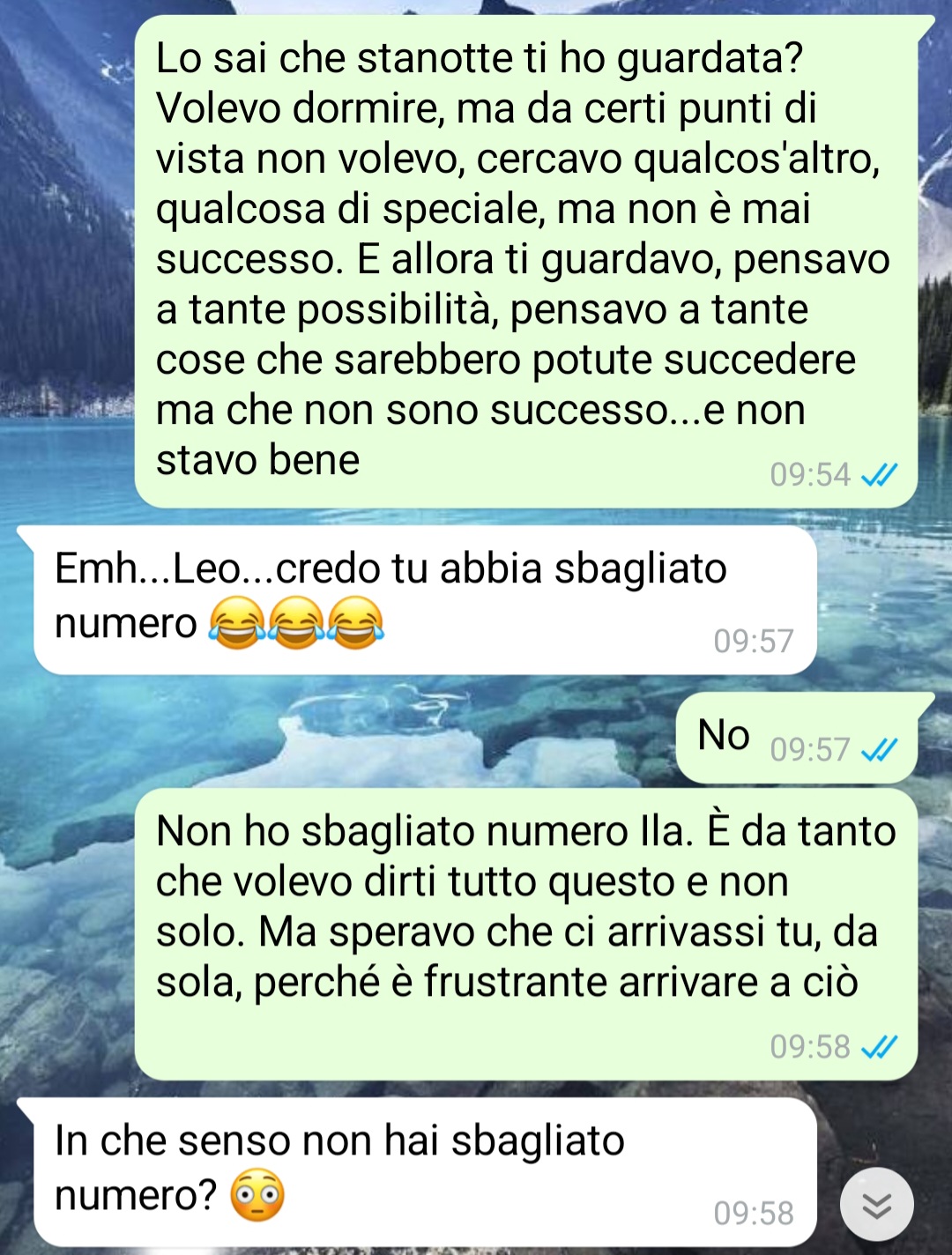
Task: Select the 'Emh...Leo...credo tu abbia sbagliato' message
Action: click(x=425, y=600)
